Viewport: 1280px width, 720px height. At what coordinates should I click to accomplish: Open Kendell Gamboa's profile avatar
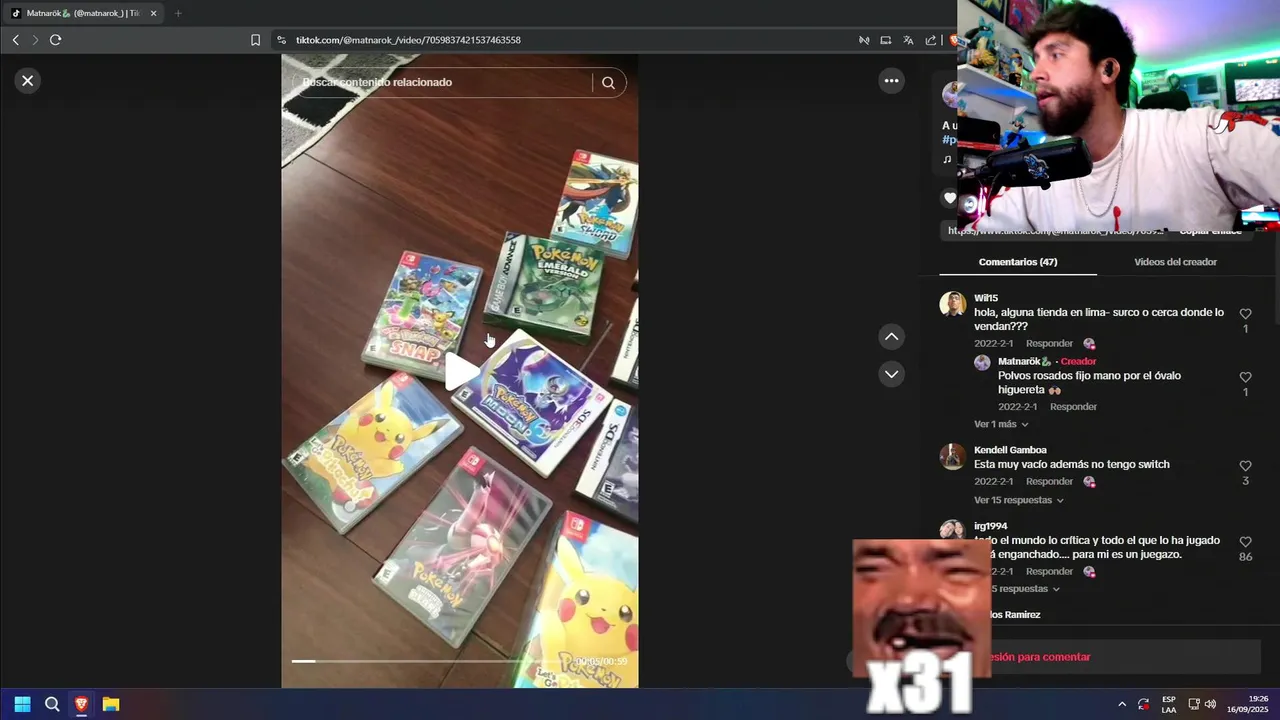pyautogui.click(x=952, y=456)
